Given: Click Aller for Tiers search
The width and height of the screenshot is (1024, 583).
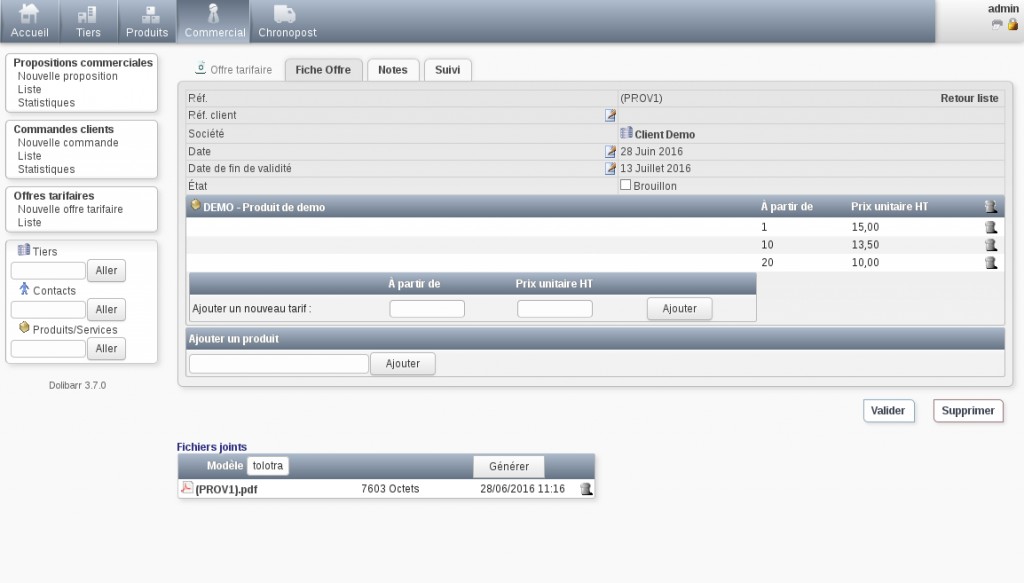Looking at the screenshot, I should pyautogui.click(x=106, y=271).
